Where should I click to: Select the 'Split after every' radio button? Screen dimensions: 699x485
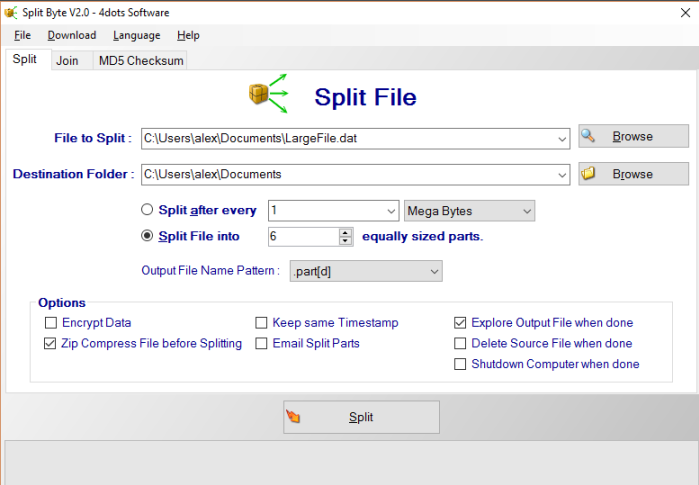coord(147,210)
